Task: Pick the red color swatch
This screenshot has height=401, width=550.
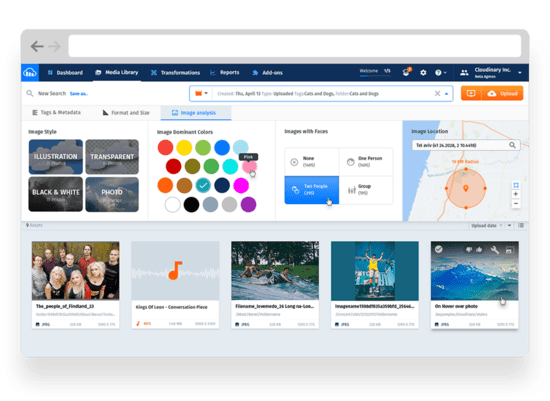Action: (165, 147)
